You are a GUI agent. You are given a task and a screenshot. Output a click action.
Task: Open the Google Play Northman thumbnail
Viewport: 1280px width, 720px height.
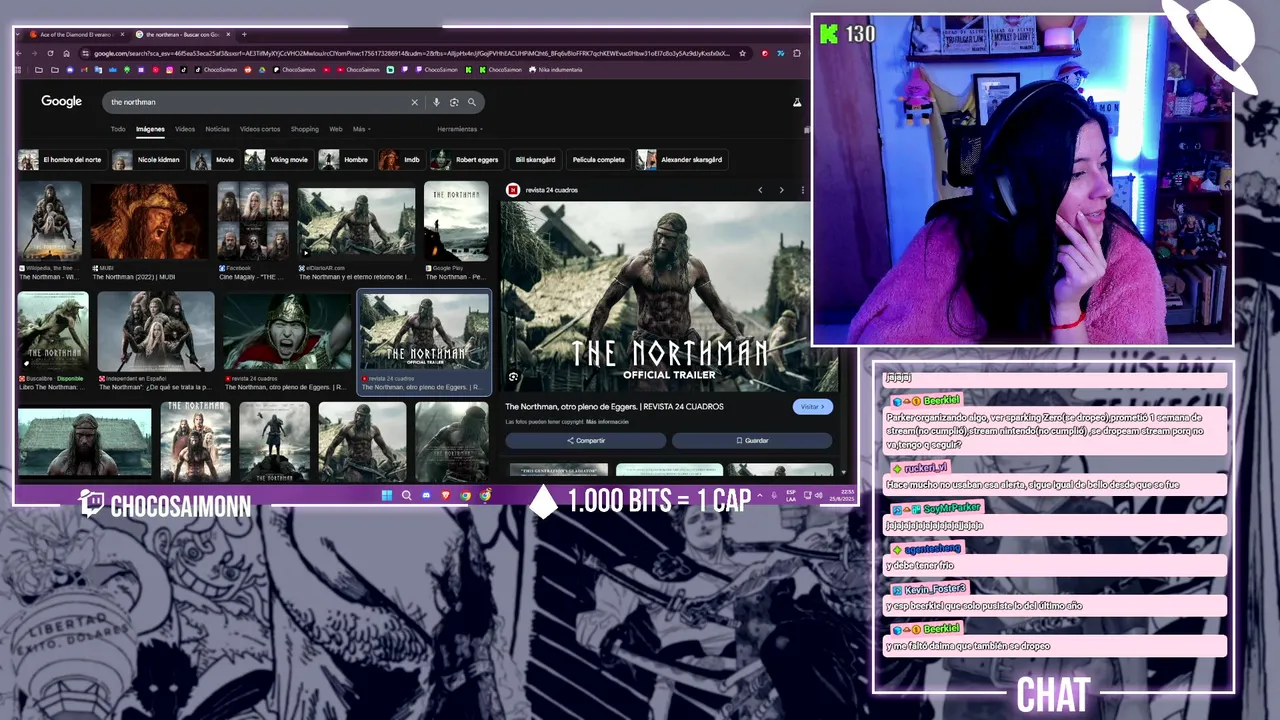click(456, 221)
